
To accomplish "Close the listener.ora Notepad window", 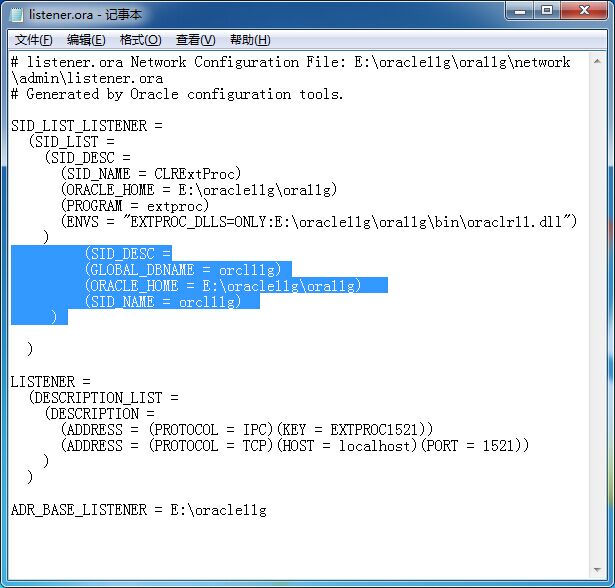I will click(584, 10).
